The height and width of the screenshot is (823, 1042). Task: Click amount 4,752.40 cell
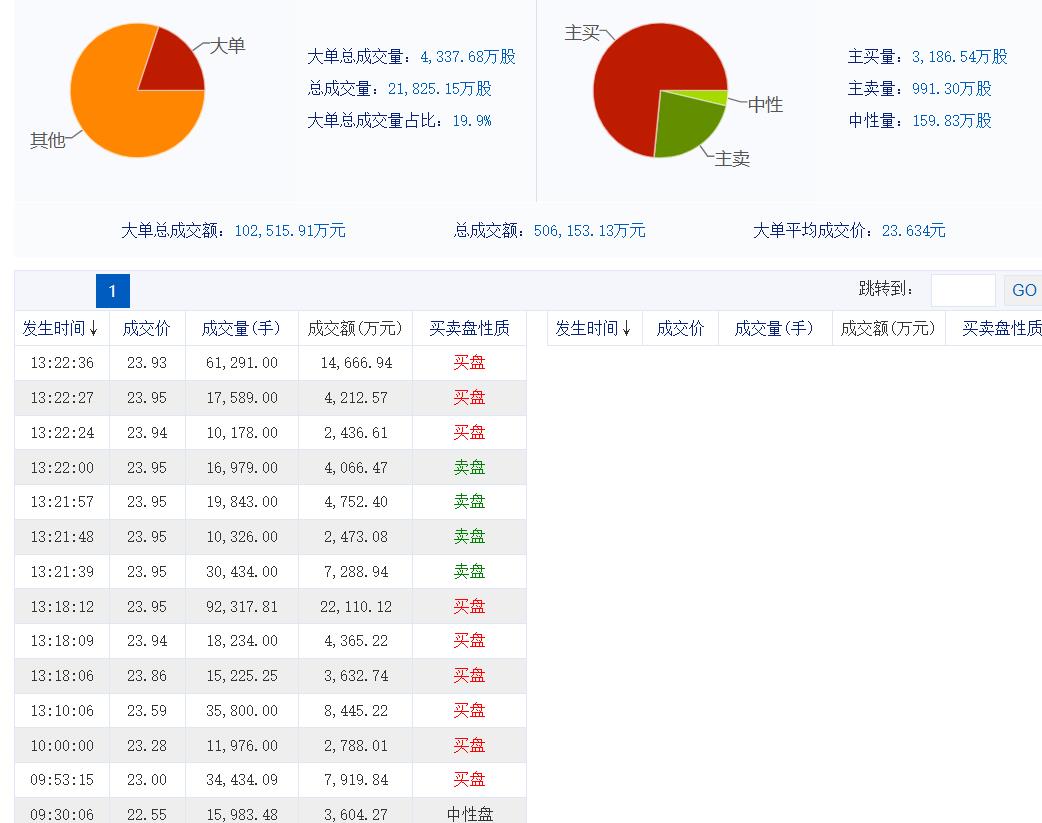click(x=356, y=502)
